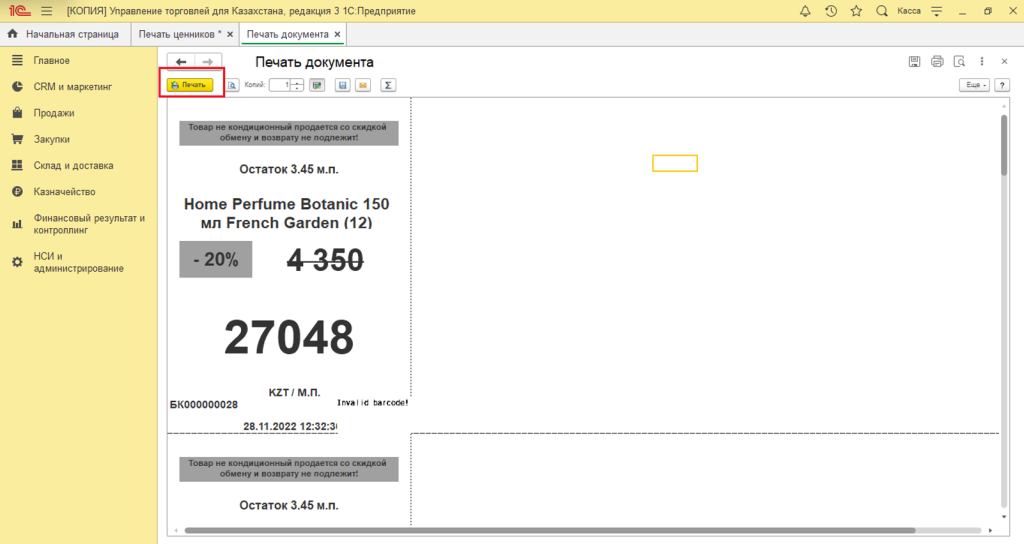This screenshot has width=1024, height=544.
Task: Click the code БК000000028
Action: click(x=204, y=405)
